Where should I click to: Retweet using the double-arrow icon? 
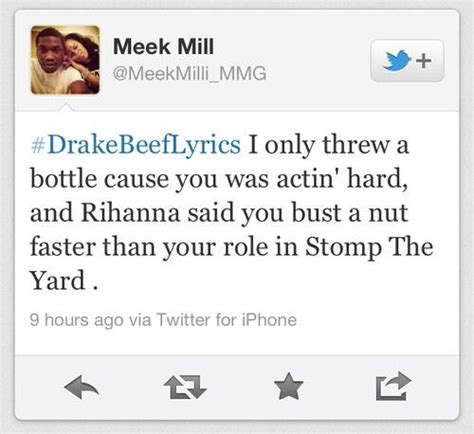tap(185, 387)
